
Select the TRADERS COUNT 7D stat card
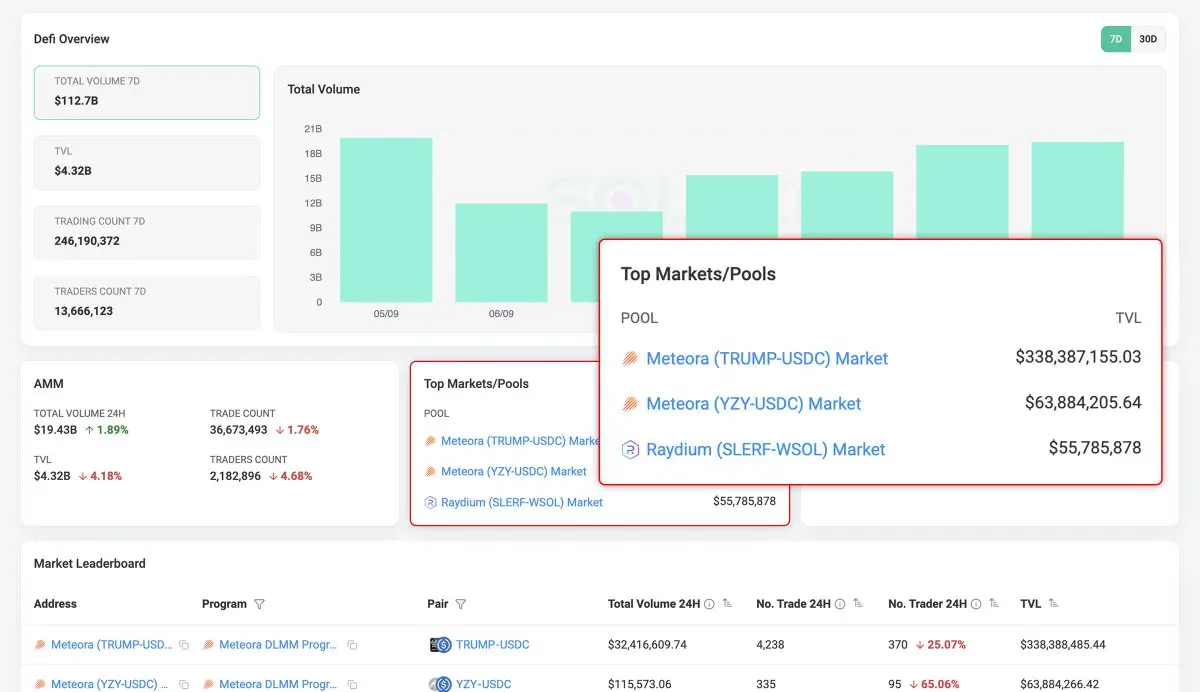(147, 302)
